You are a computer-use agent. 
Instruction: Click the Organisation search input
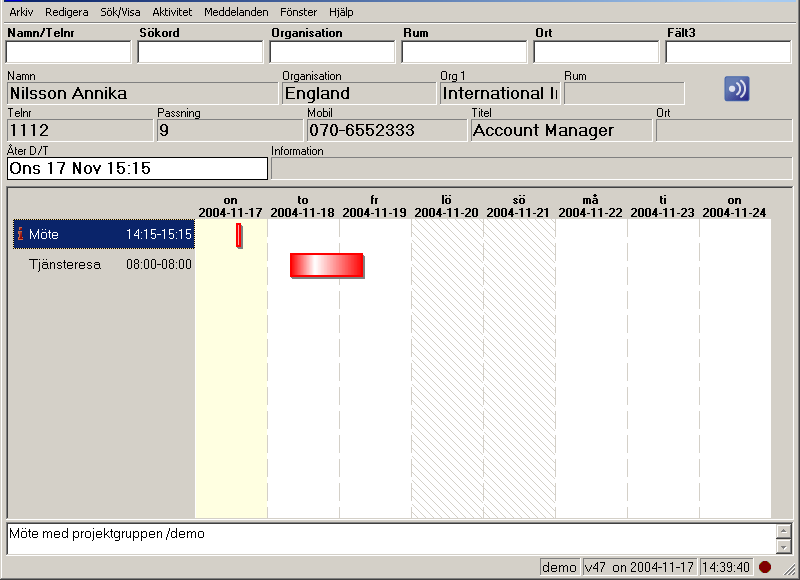point(332,52)
